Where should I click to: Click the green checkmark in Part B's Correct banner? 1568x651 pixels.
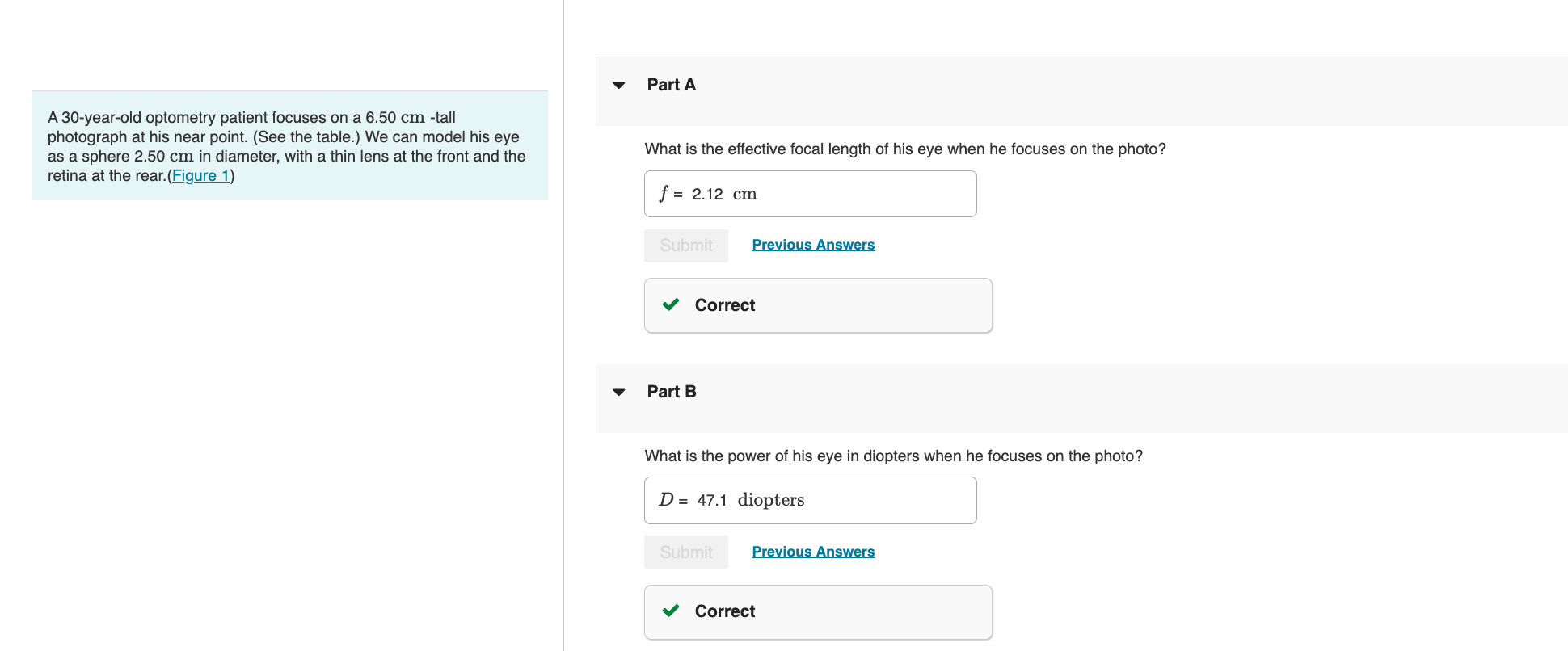click(670, 611)
